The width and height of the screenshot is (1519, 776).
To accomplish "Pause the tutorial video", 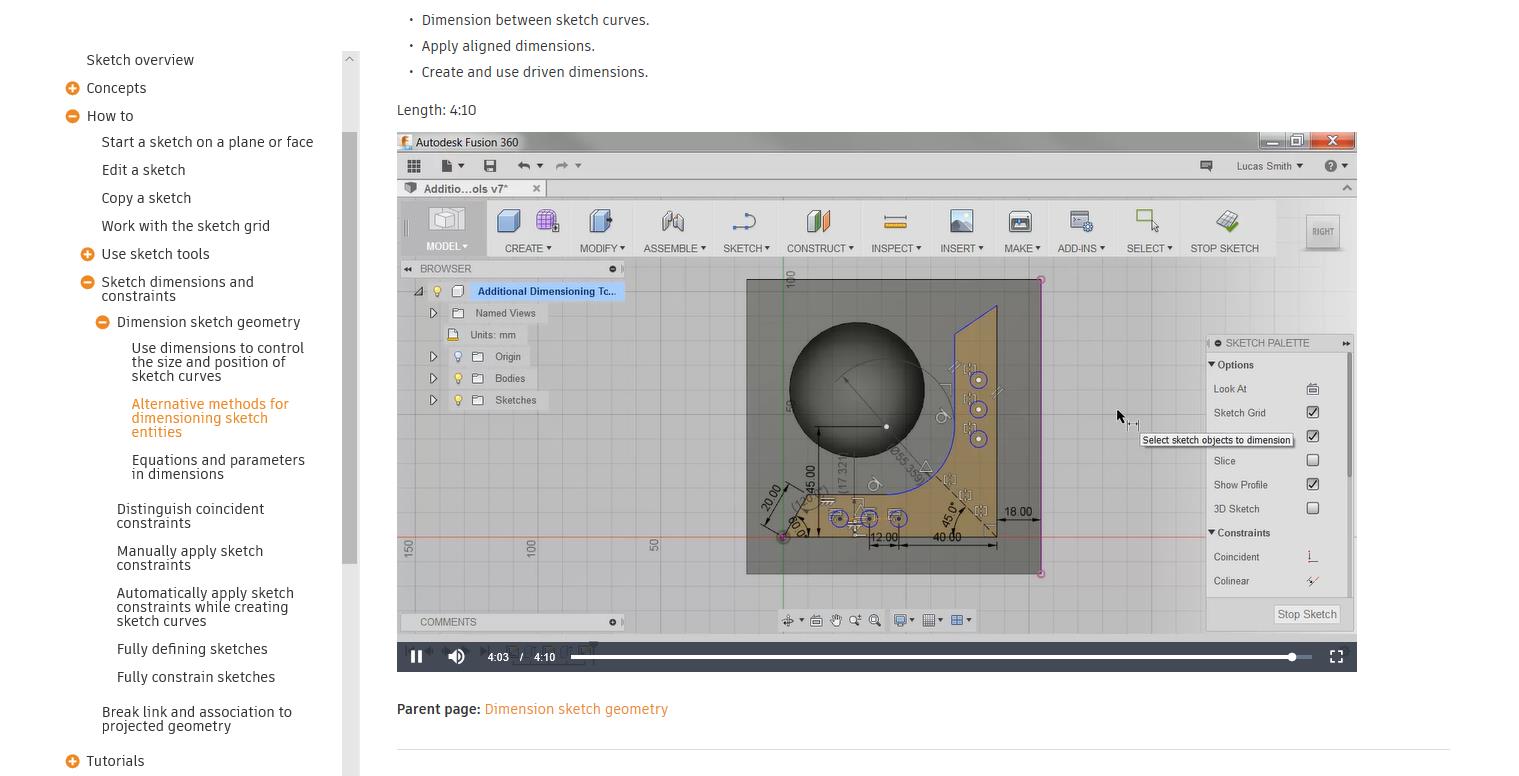I will pyautogui.click(x=416, y=656).
